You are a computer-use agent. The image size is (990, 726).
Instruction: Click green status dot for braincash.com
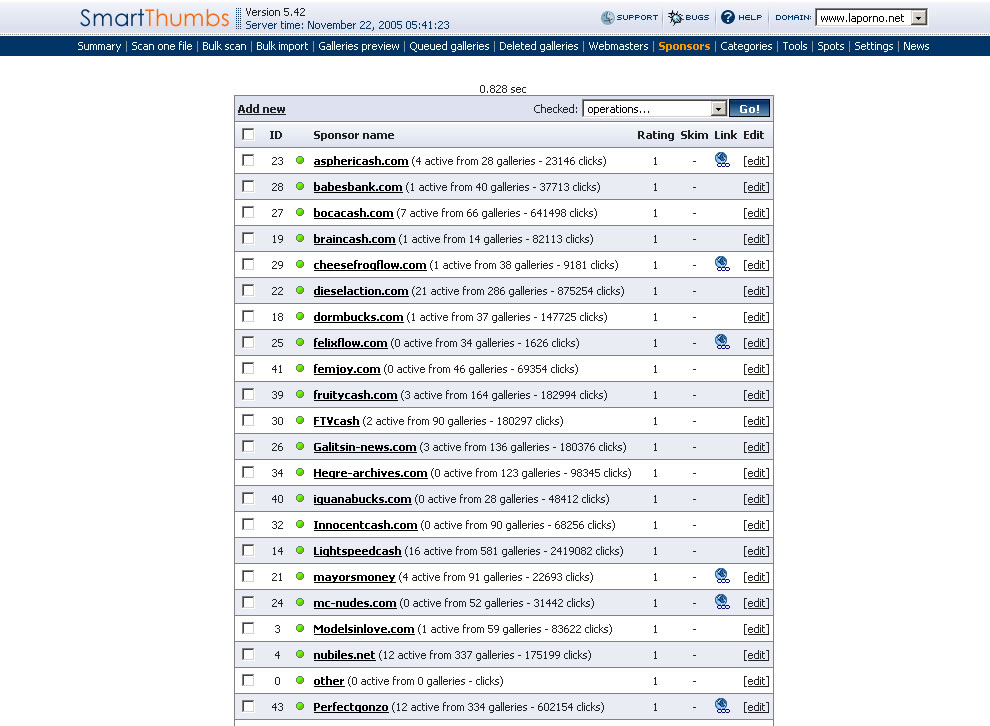[x=300, y=238]
